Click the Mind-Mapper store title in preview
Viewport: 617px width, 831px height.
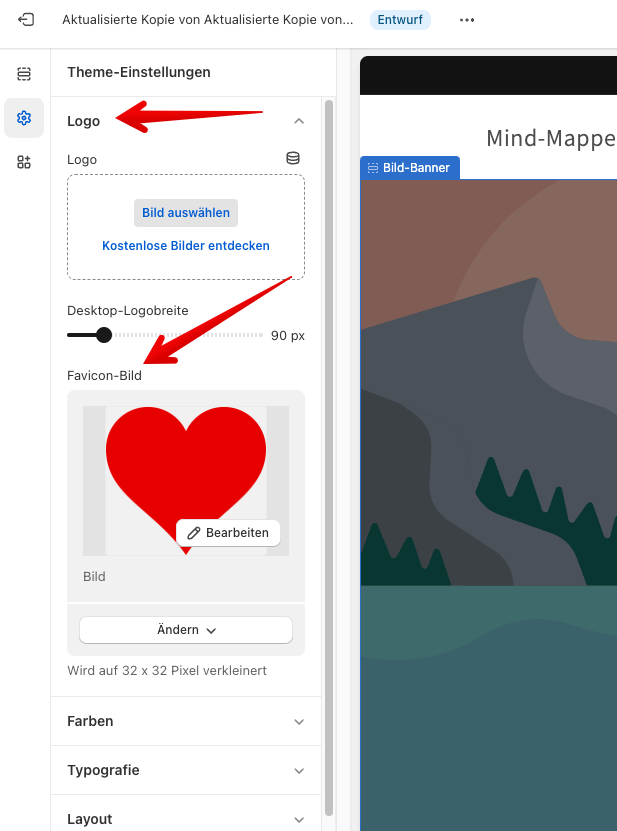tap(551, 138)
